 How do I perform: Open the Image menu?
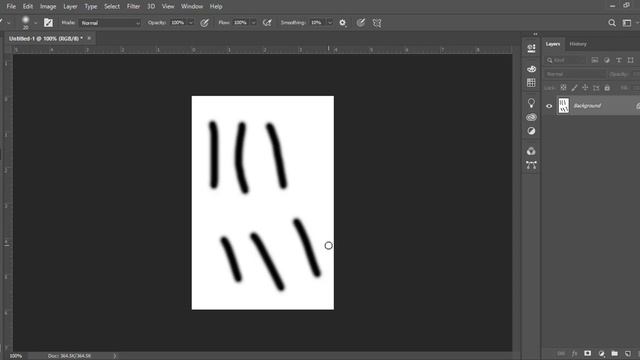tap(48, 7)
